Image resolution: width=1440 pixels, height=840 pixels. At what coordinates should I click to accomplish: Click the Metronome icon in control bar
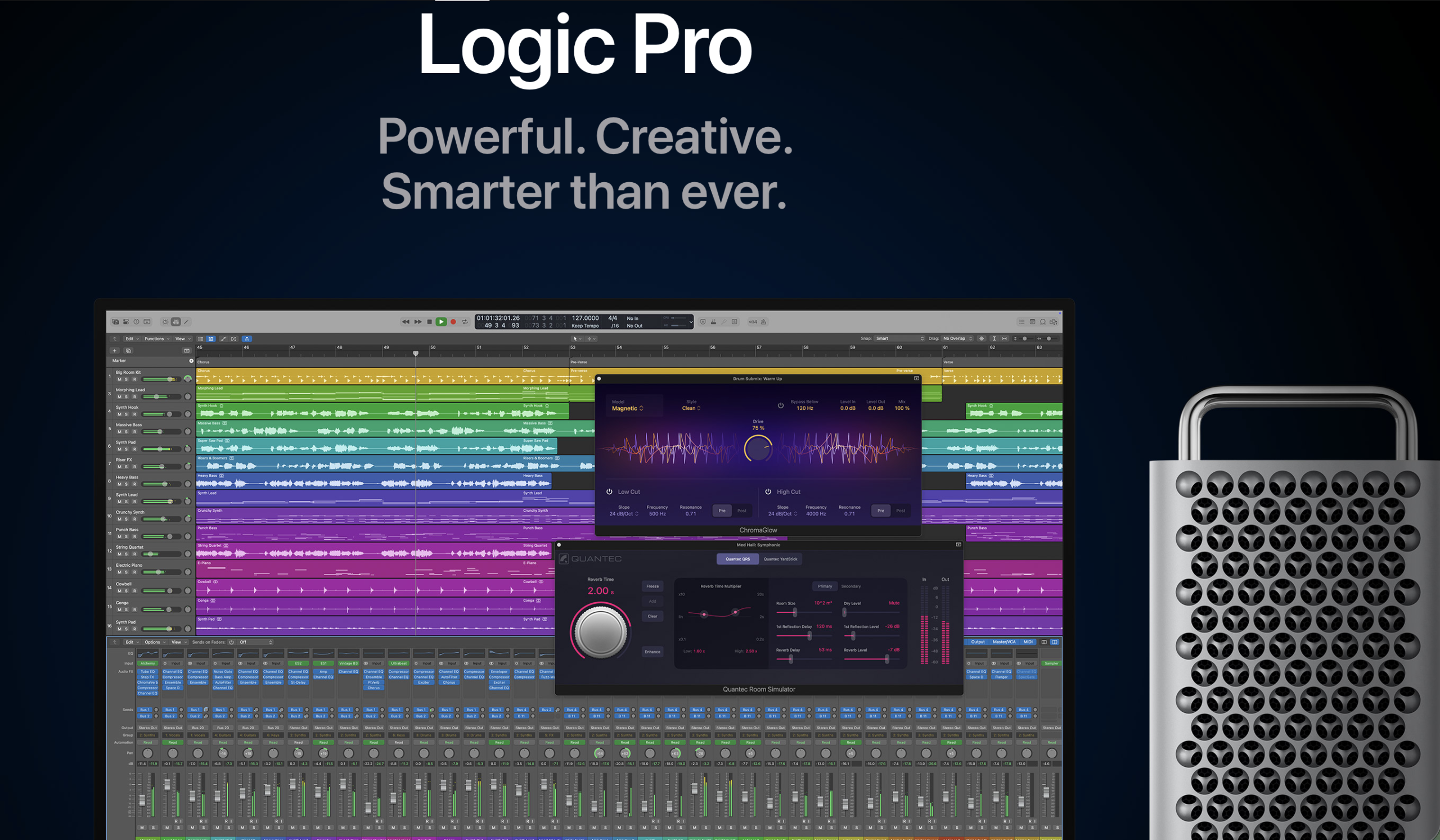point(764,322)
